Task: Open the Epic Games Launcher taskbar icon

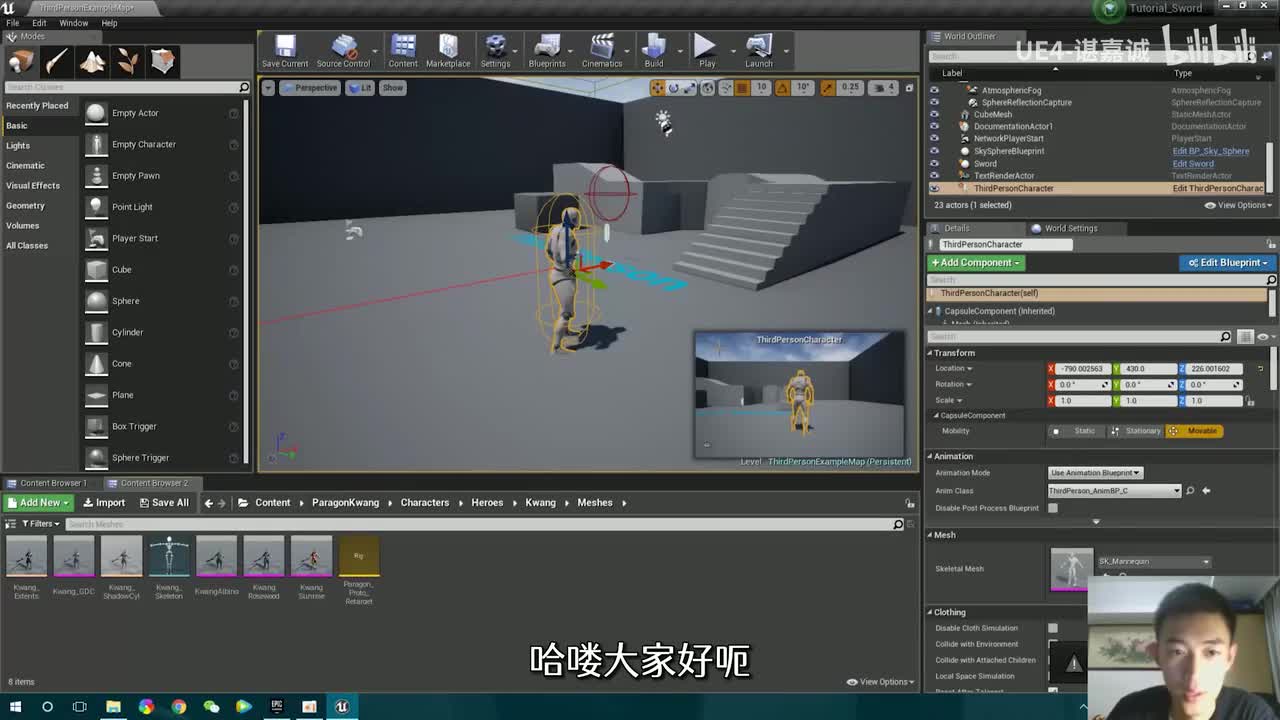Action: pos(277,706)
